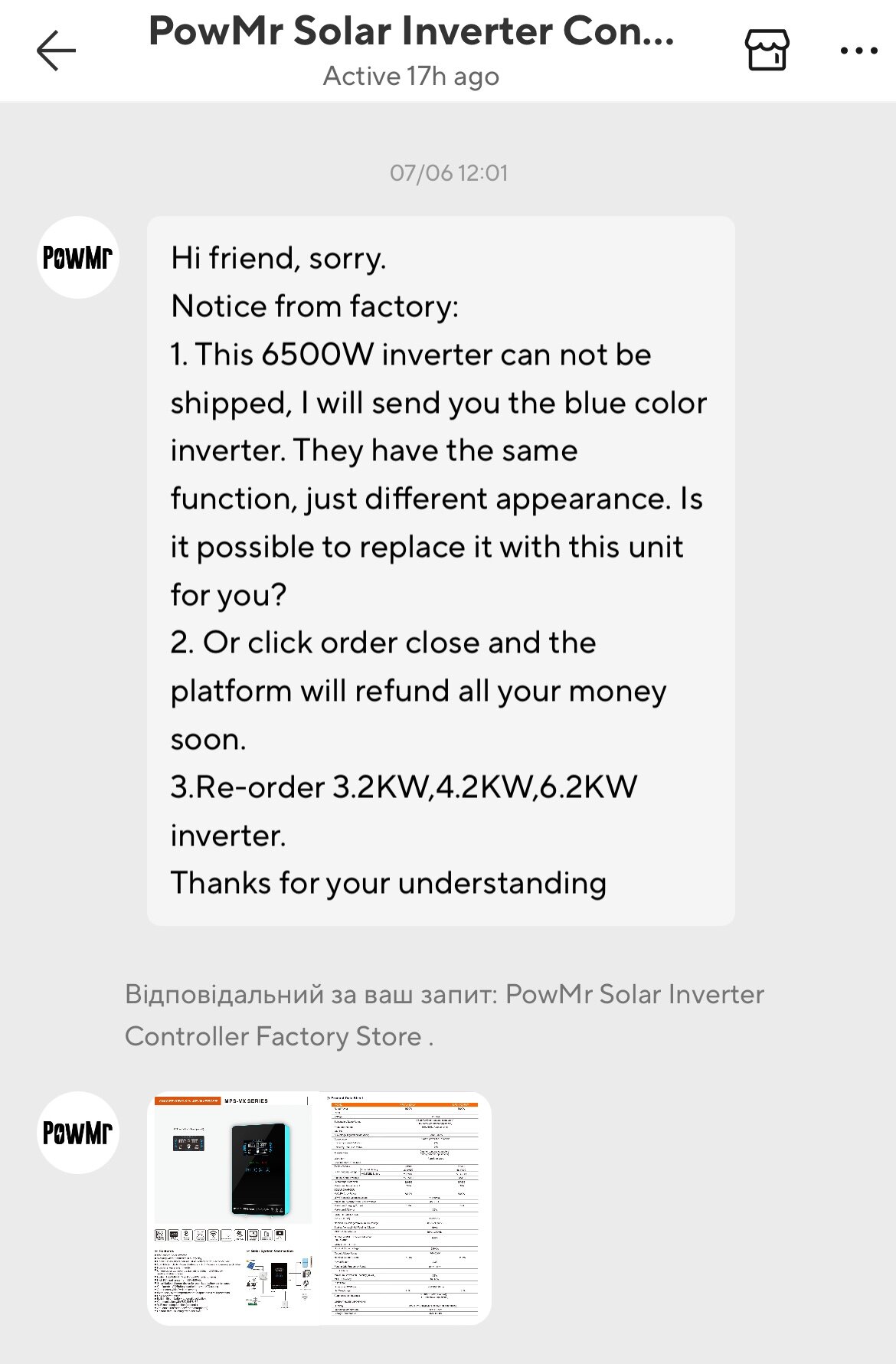896x1364 pixels.
Task: Tap the 'Re-order 3.2KW,4.2KW,6.2KW inverter' line
Action: pos(404,811)
